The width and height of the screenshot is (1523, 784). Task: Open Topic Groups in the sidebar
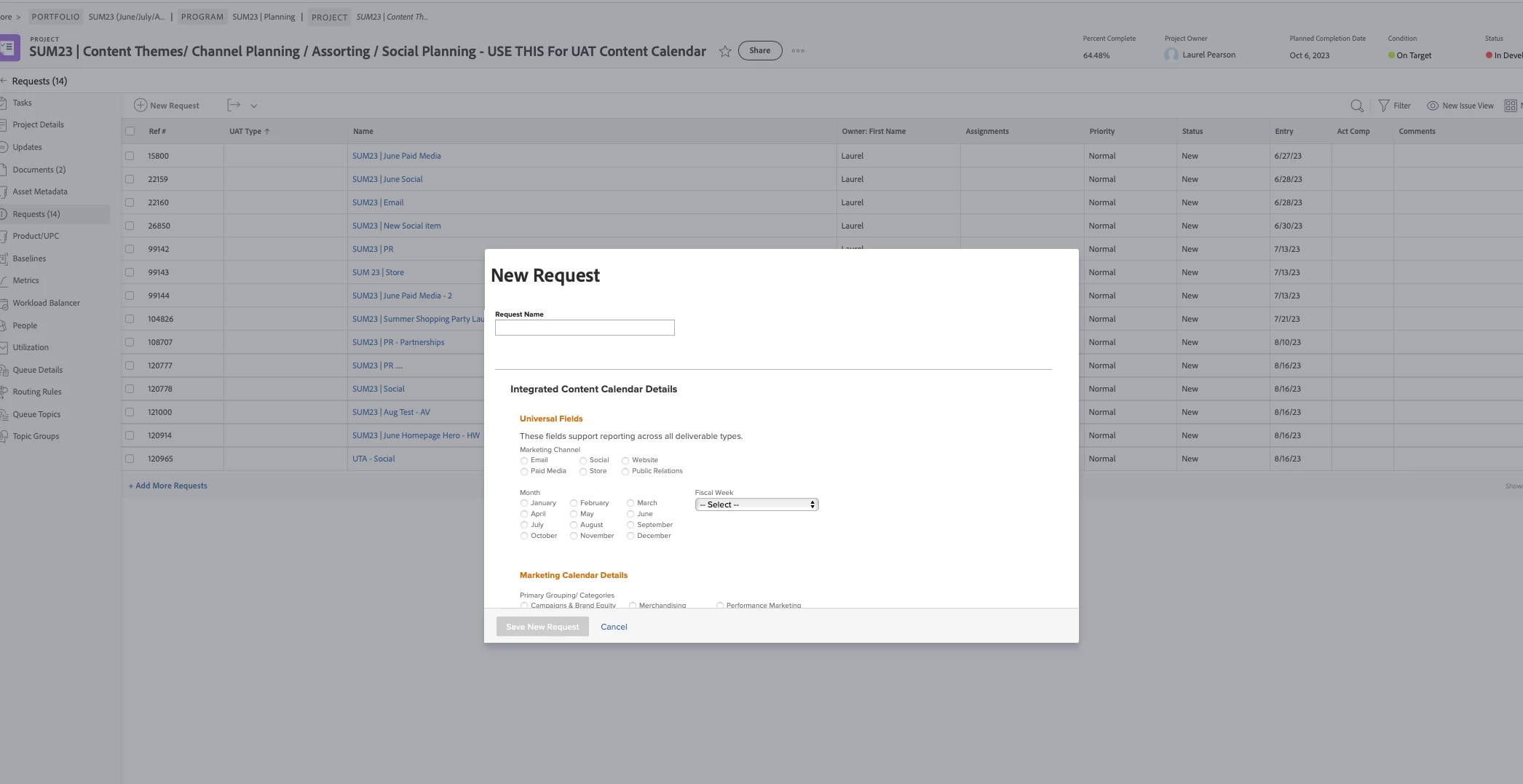tap(36, 436)
